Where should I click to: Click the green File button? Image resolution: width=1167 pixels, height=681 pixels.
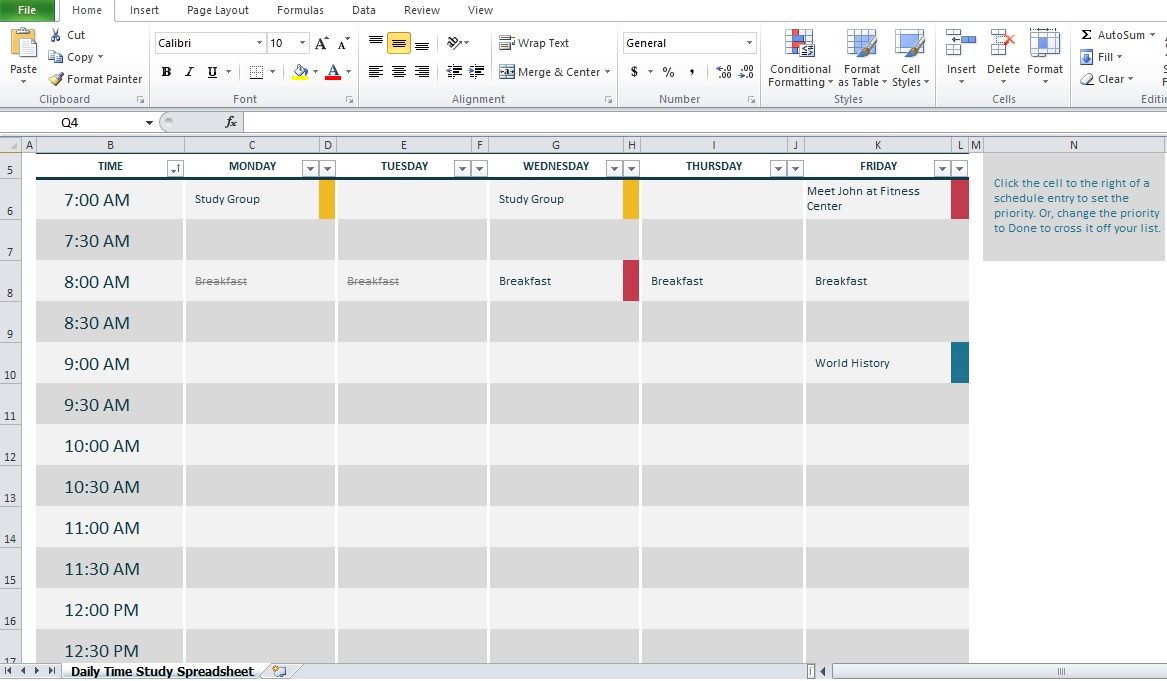[27, 10]
